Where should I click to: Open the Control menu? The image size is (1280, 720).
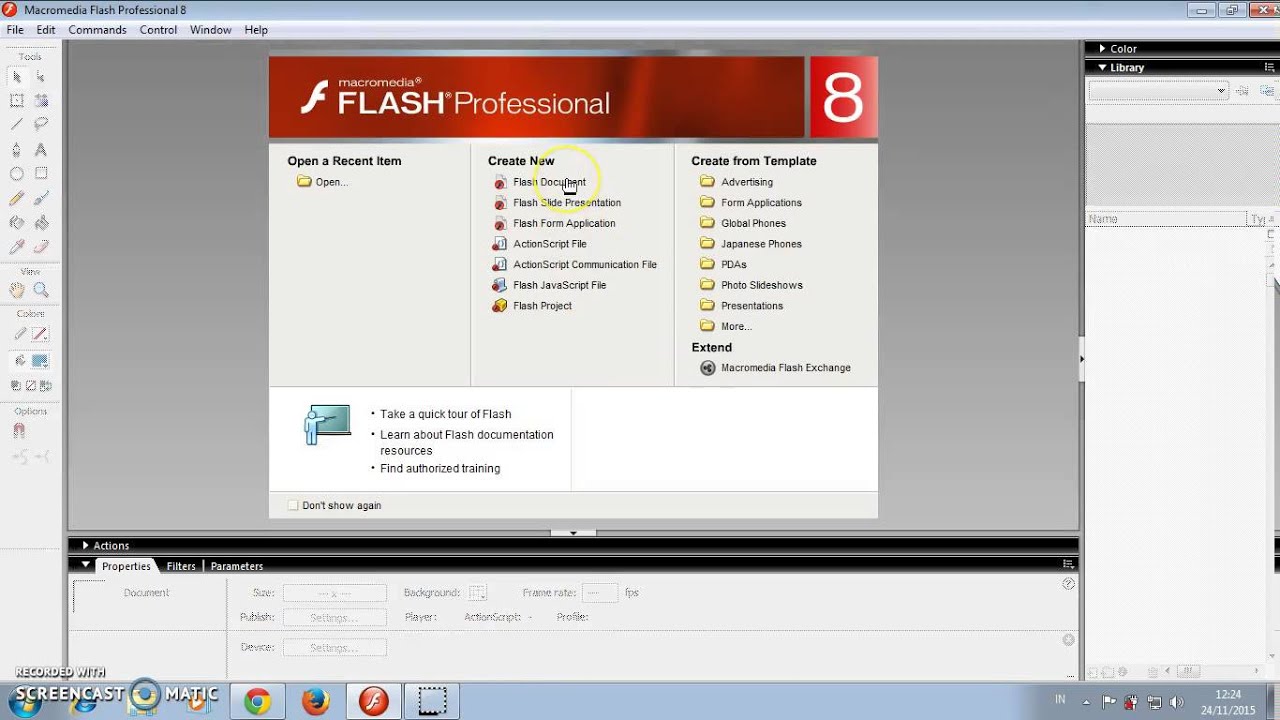pyautogui.click(x=158, y=30)
